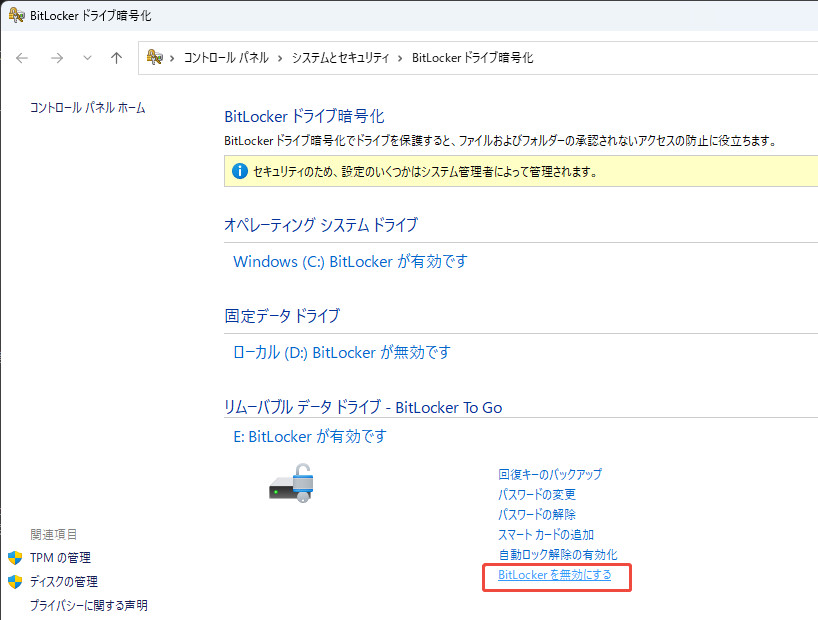Expand the chevron after システムとセキュリティ
Screen dimensions: 818x620
pyautogui.click(x=400, y=58)
